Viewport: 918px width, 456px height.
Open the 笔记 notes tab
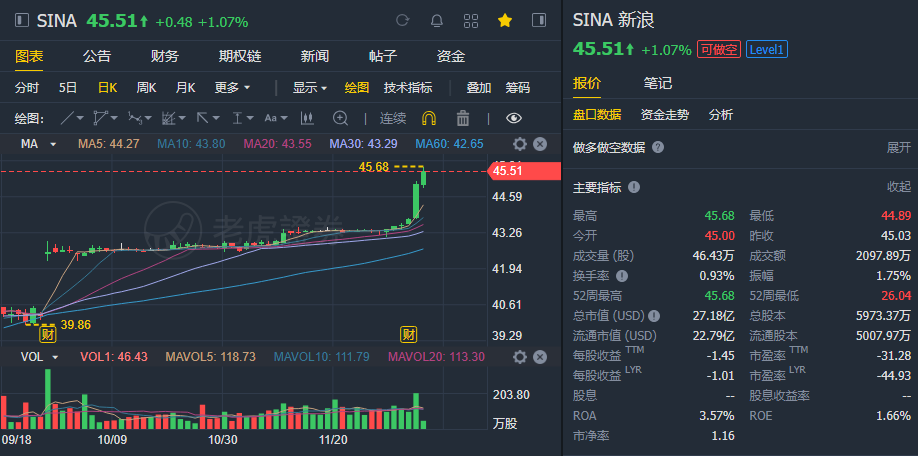coord(657,83)
